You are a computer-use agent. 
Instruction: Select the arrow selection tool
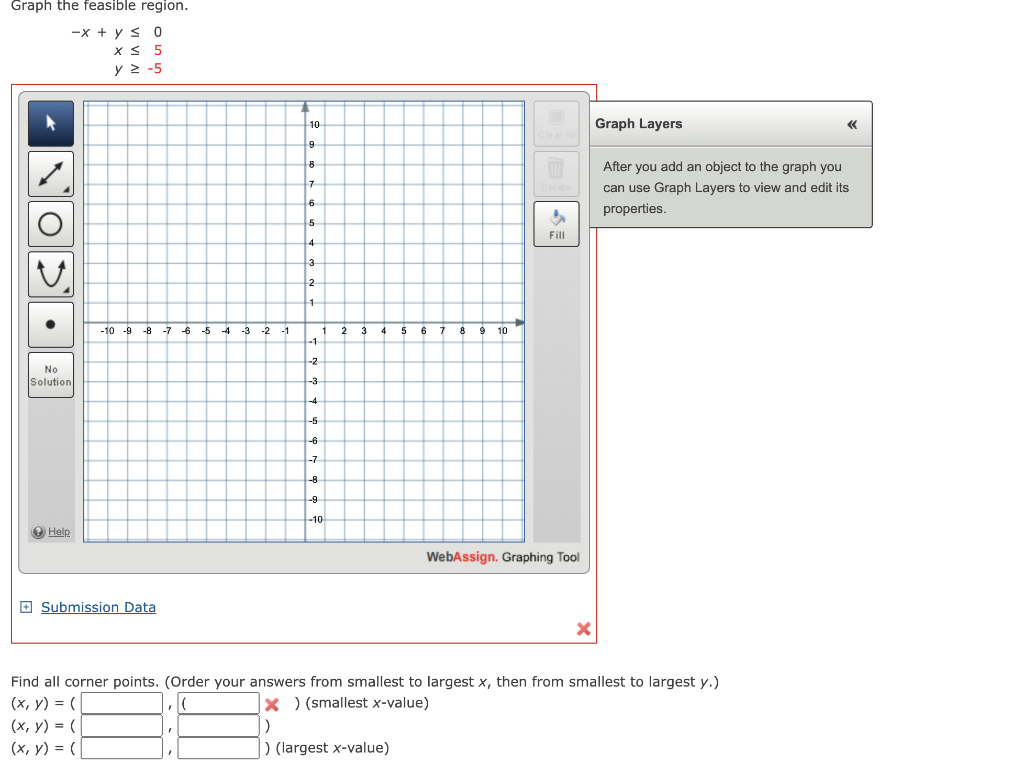tap(50, 124)
